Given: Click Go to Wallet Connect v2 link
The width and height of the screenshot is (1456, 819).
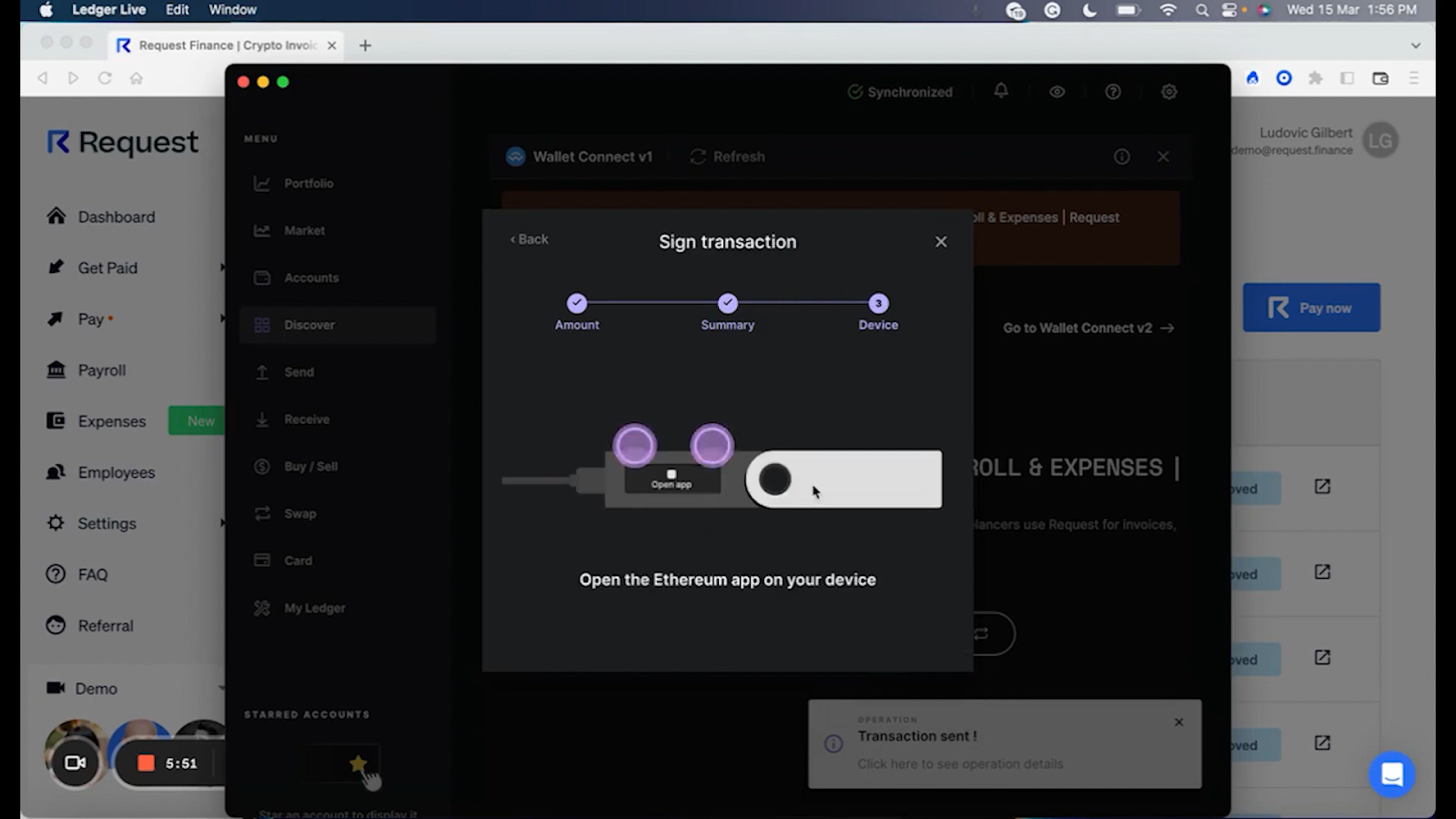Looking at the screenshot, I should [x=1088, y=328].
